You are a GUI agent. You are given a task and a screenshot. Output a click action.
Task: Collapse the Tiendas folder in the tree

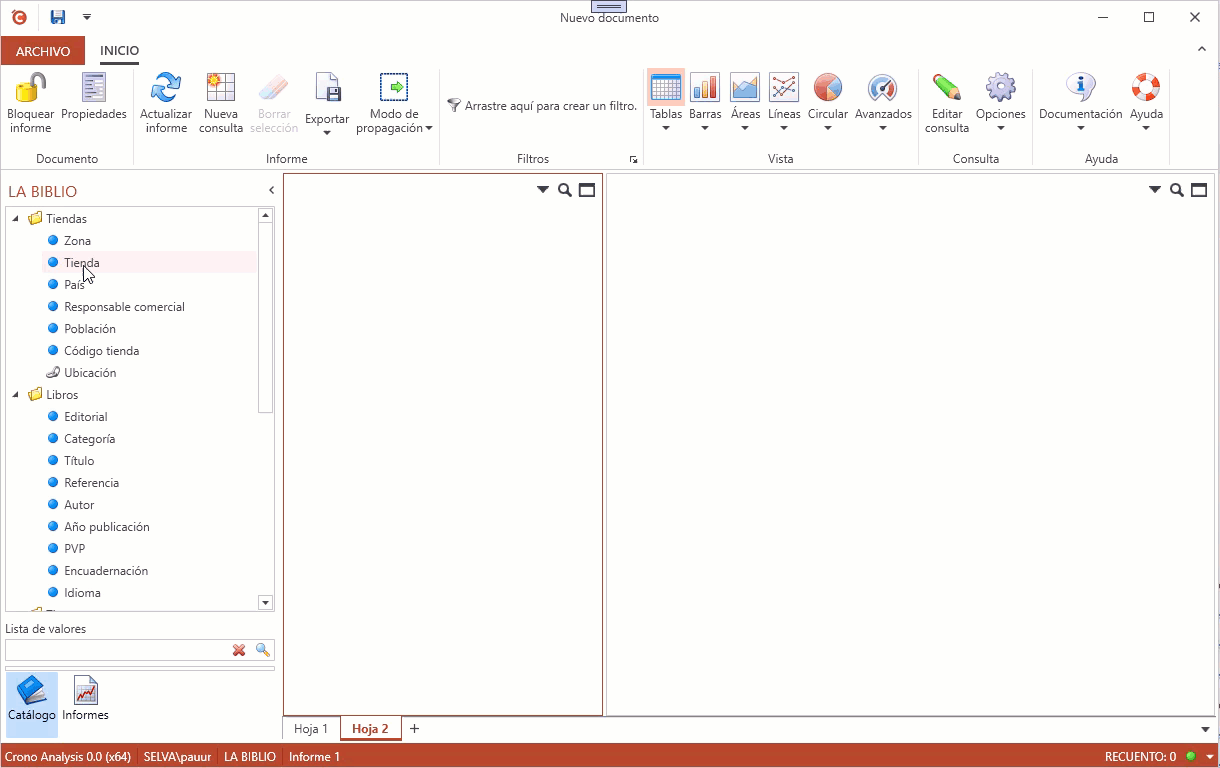[x=16, y=219]
